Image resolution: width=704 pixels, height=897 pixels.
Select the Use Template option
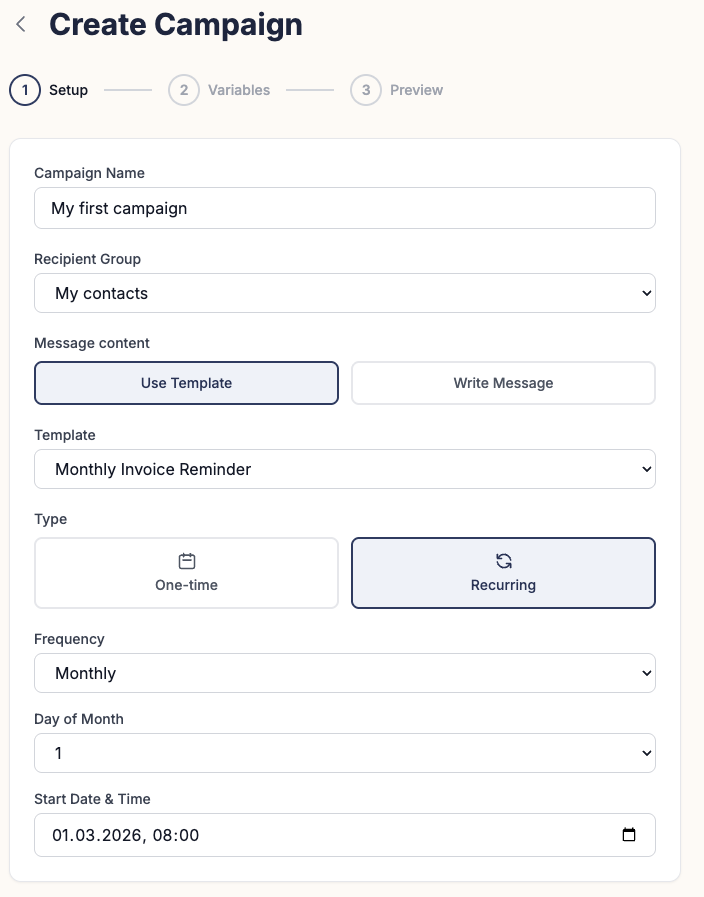click(186, 383)
